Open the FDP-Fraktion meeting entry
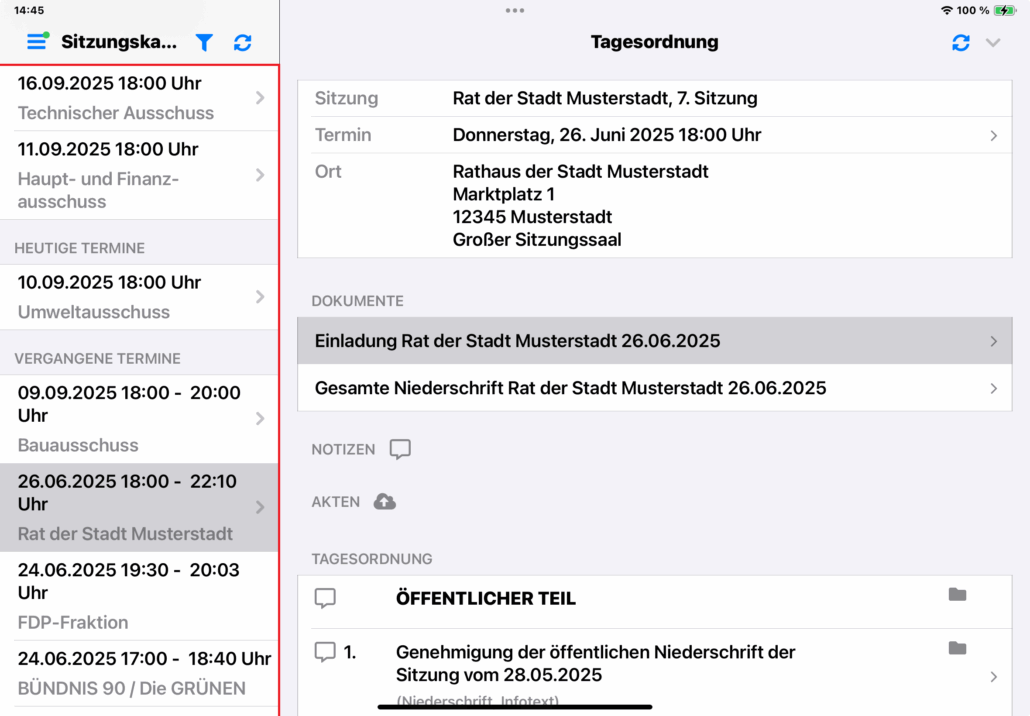Screen dimensions: 1030x716 pyautogui.click(x=138, y=596)
